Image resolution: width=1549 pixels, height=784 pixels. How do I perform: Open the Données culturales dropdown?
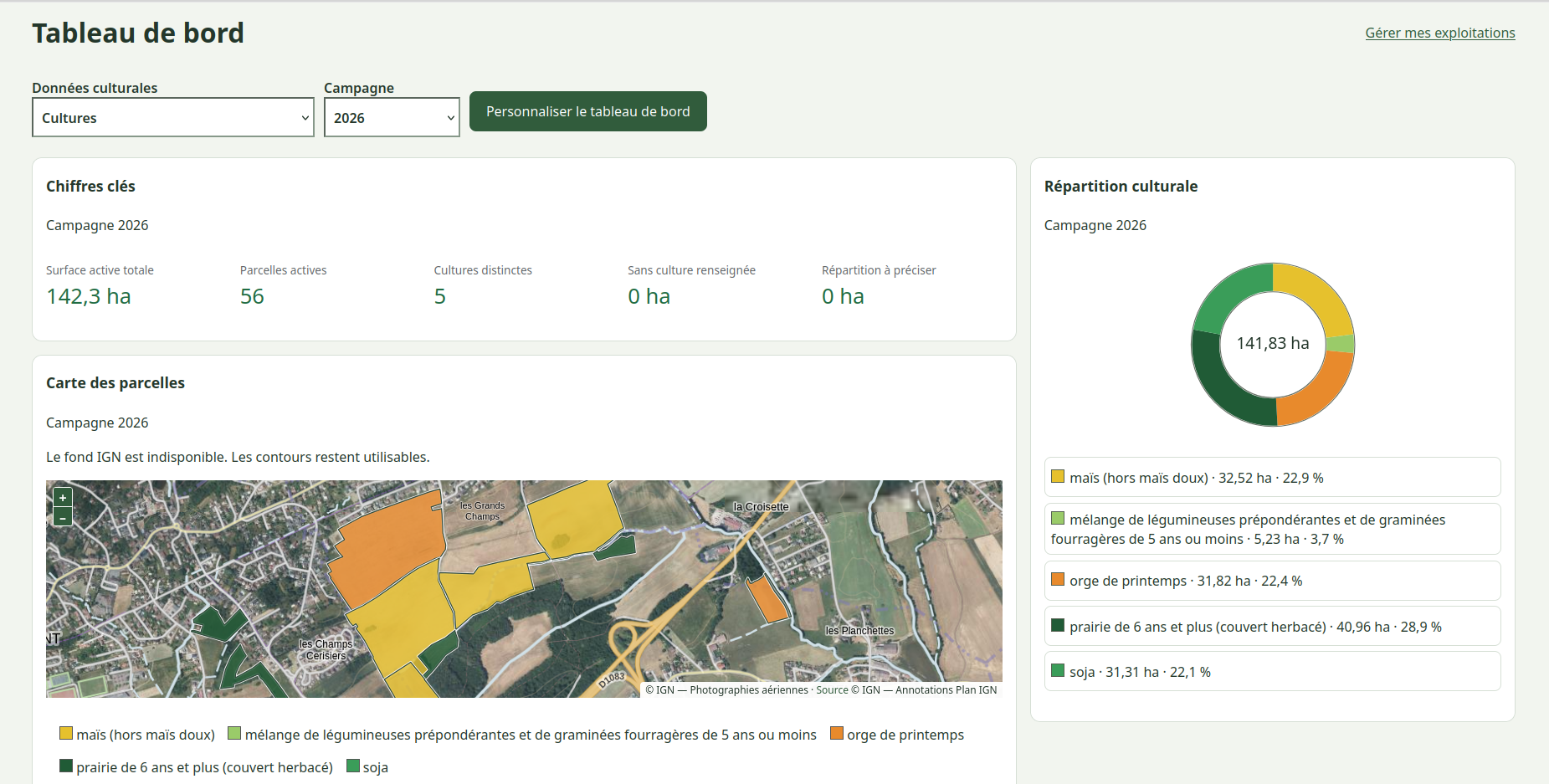tap(173, 117)
